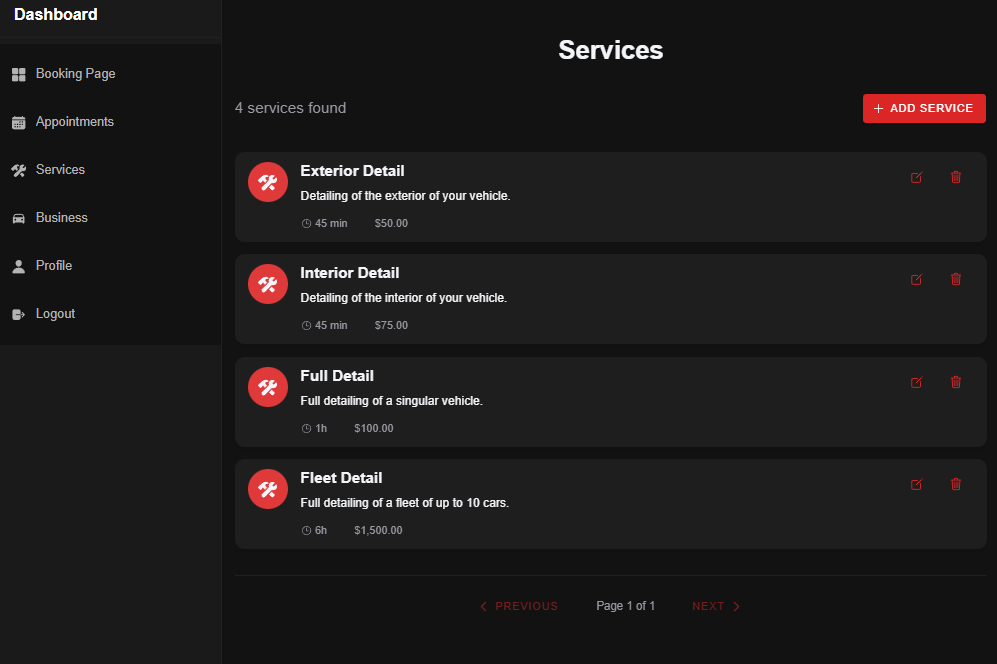Screen dimensions: 997x664
Task: Click the Services tools icon in sidebar
Action: click(18, 169)
